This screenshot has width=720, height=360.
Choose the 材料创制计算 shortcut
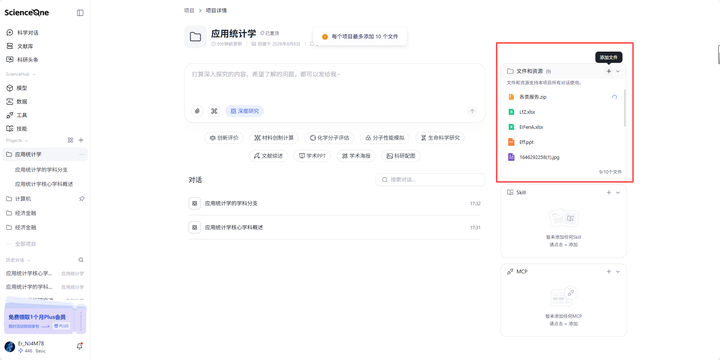(x=274, y=138)
